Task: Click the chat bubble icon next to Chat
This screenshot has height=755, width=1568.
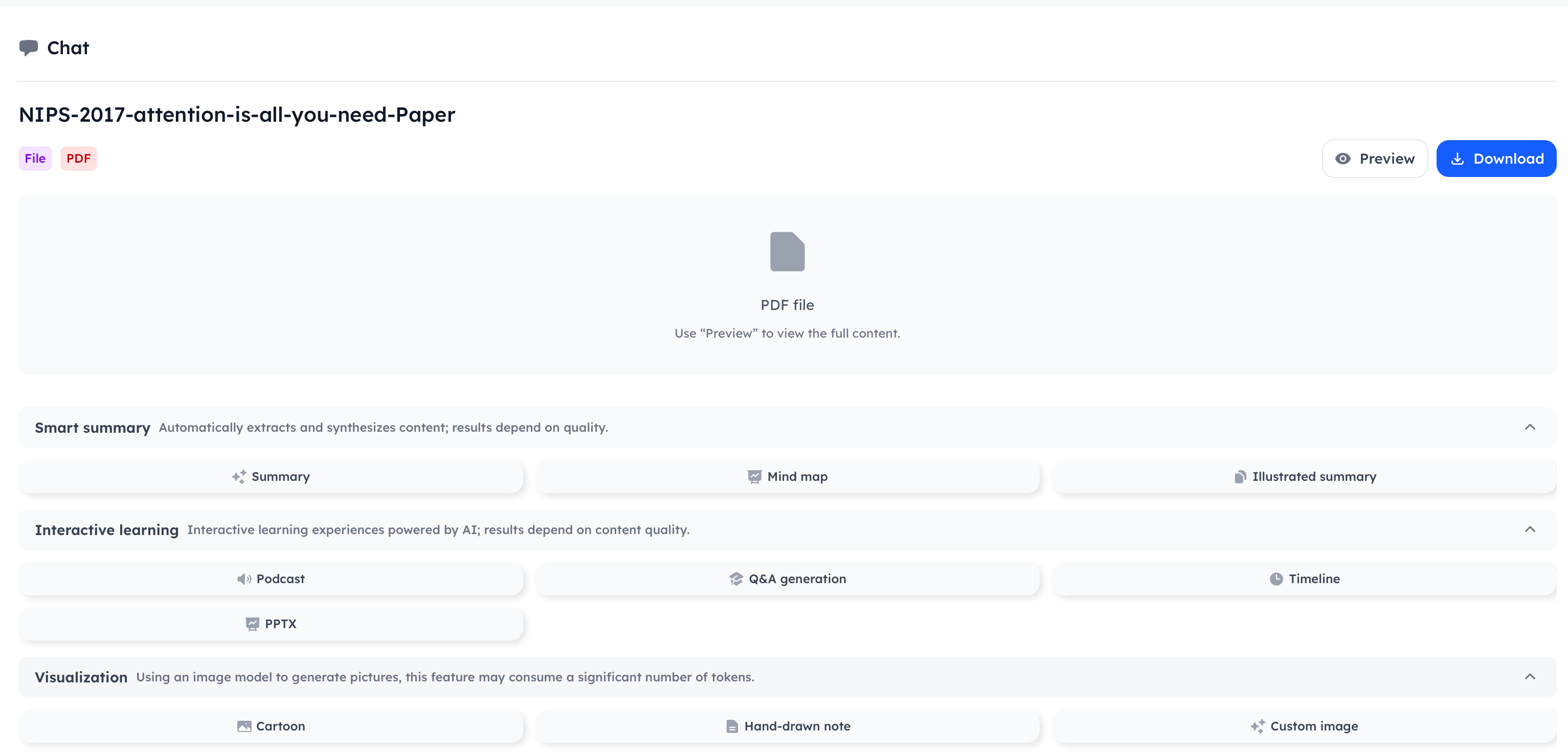Action: click(x=30, y=47)
